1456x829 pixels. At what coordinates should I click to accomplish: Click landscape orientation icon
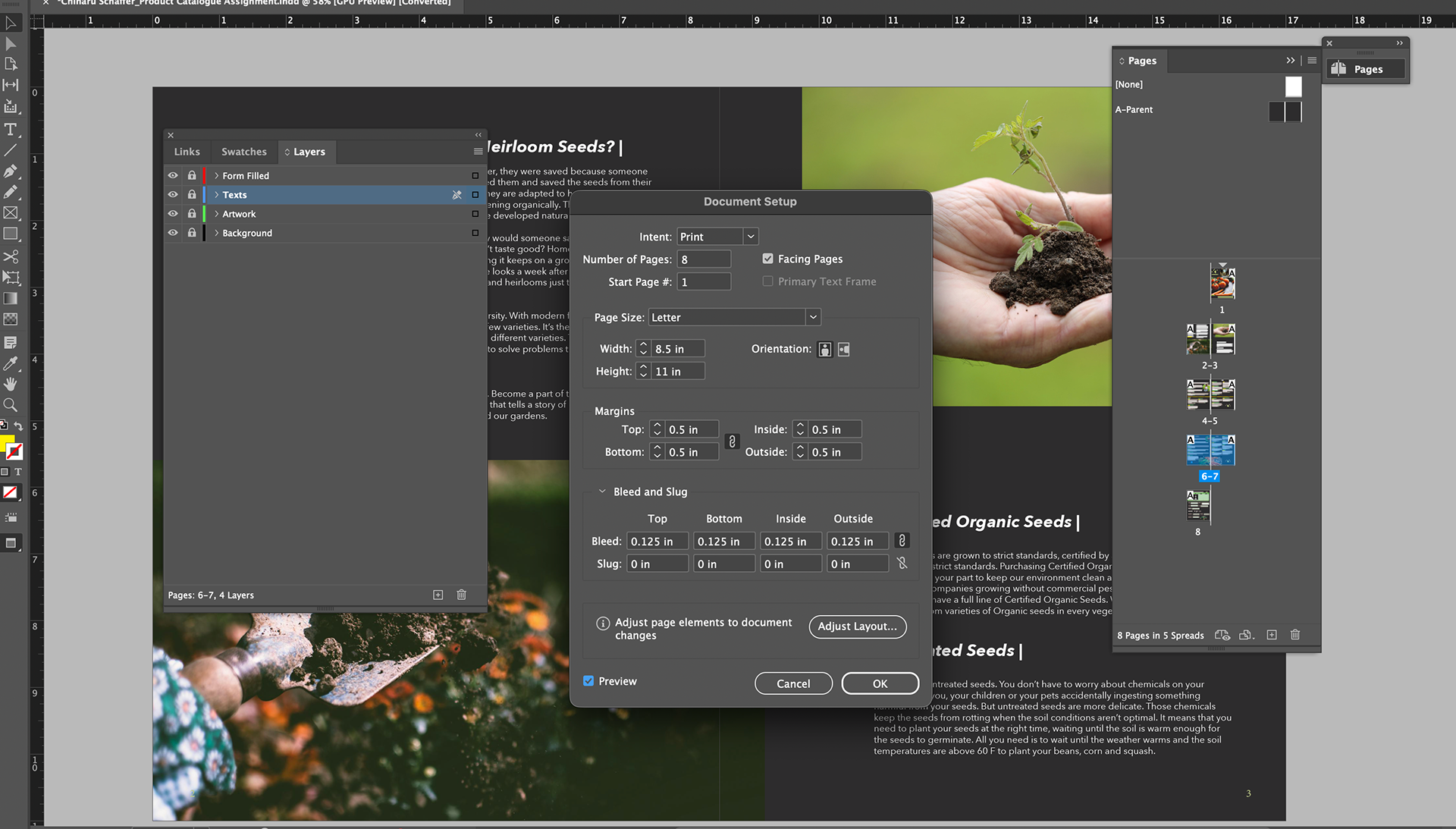point(844,350)
